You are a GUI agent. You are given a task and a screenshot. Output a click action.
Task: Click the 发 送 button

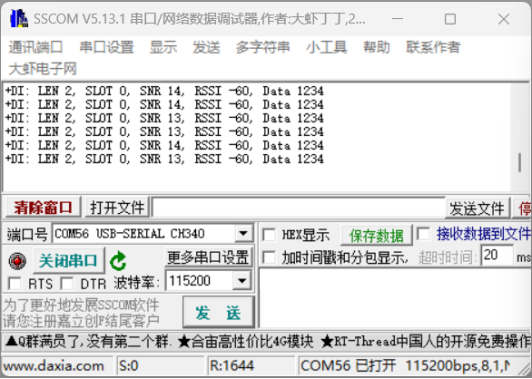click(218, 312)
